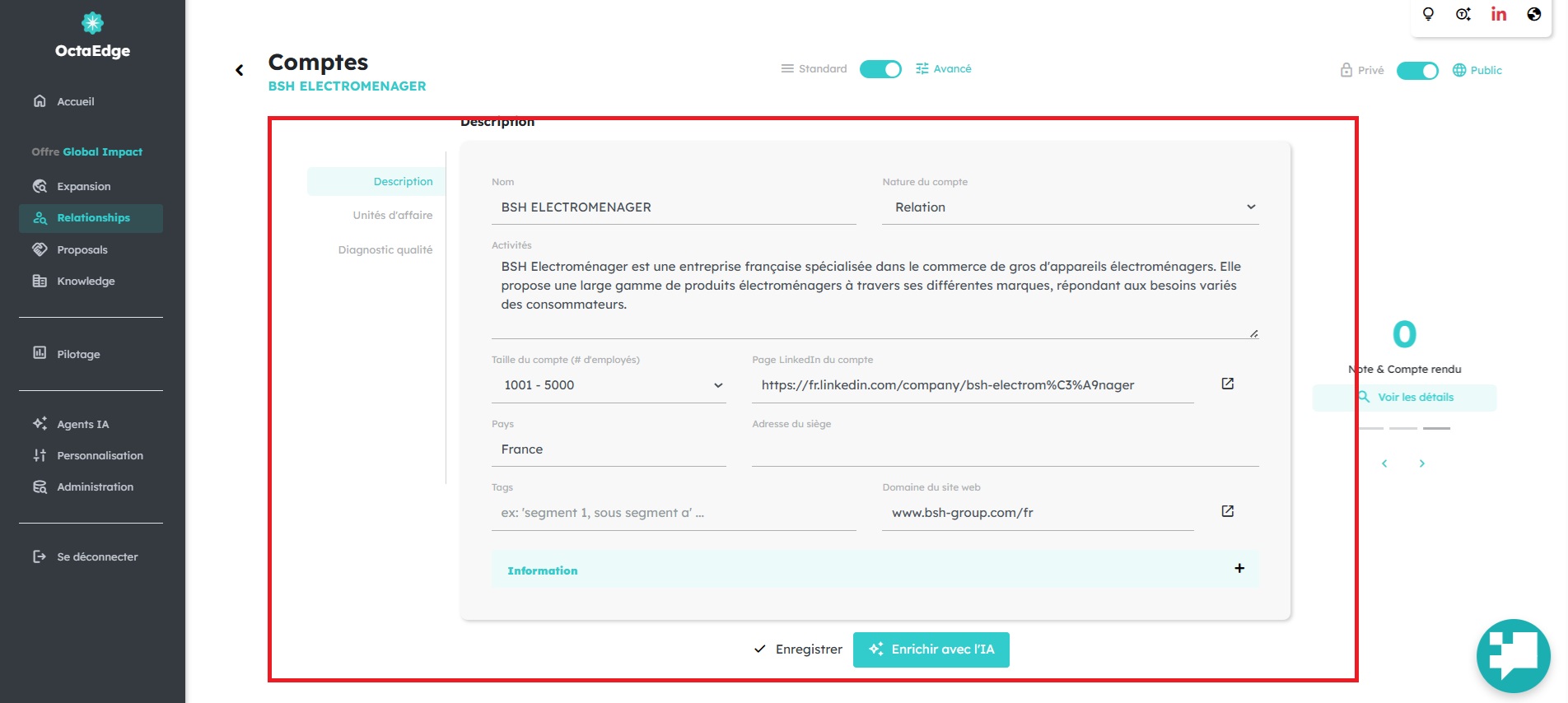The image size is (1568, 703).
Task: Click the Avancé label
Action: 953,68
